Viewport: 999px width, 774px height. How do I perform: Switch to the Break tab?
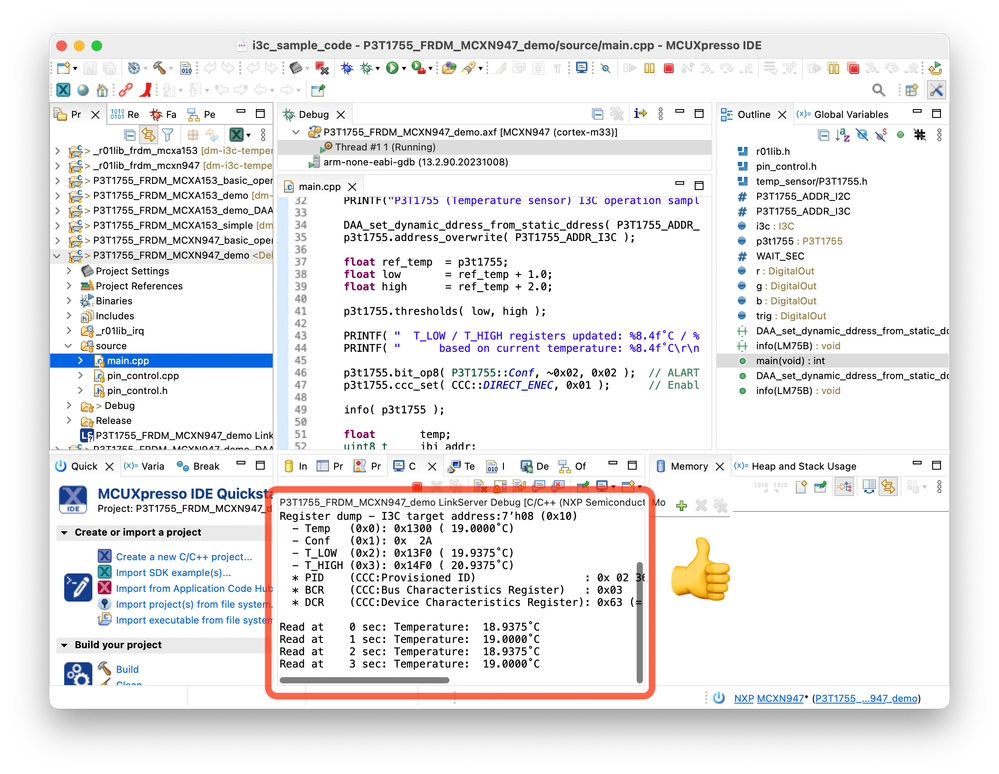tap(198, 466)
